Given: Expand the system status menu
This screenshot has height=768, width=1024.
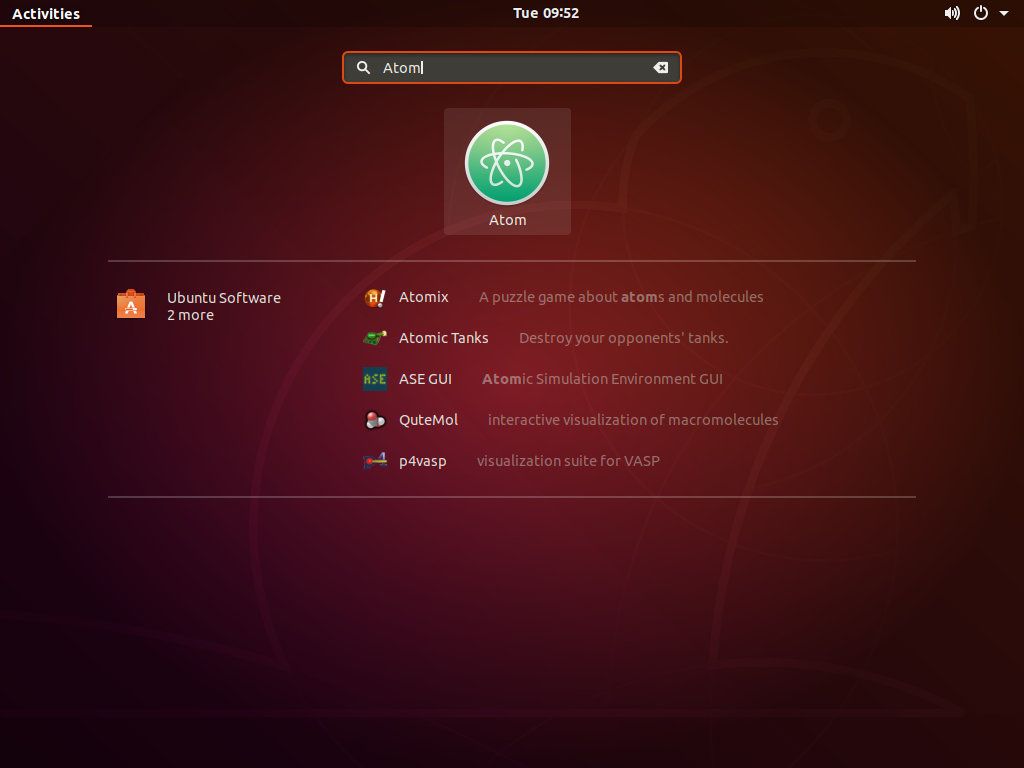Looking at the screenshot, I should (1005, 13).
